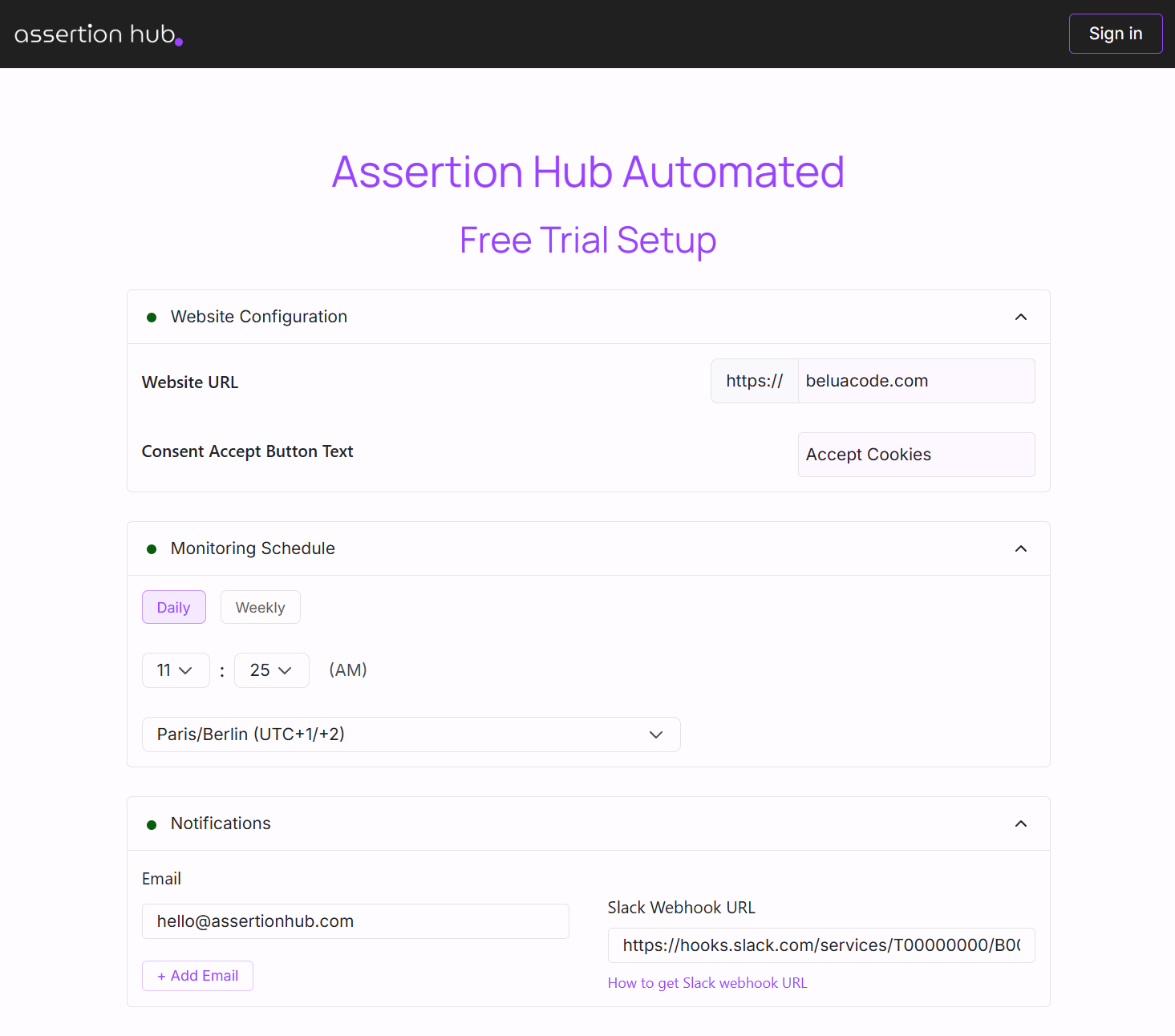The image size is (1175, 1036).
Task: Click the Add Email button
Action: [197, 975]
